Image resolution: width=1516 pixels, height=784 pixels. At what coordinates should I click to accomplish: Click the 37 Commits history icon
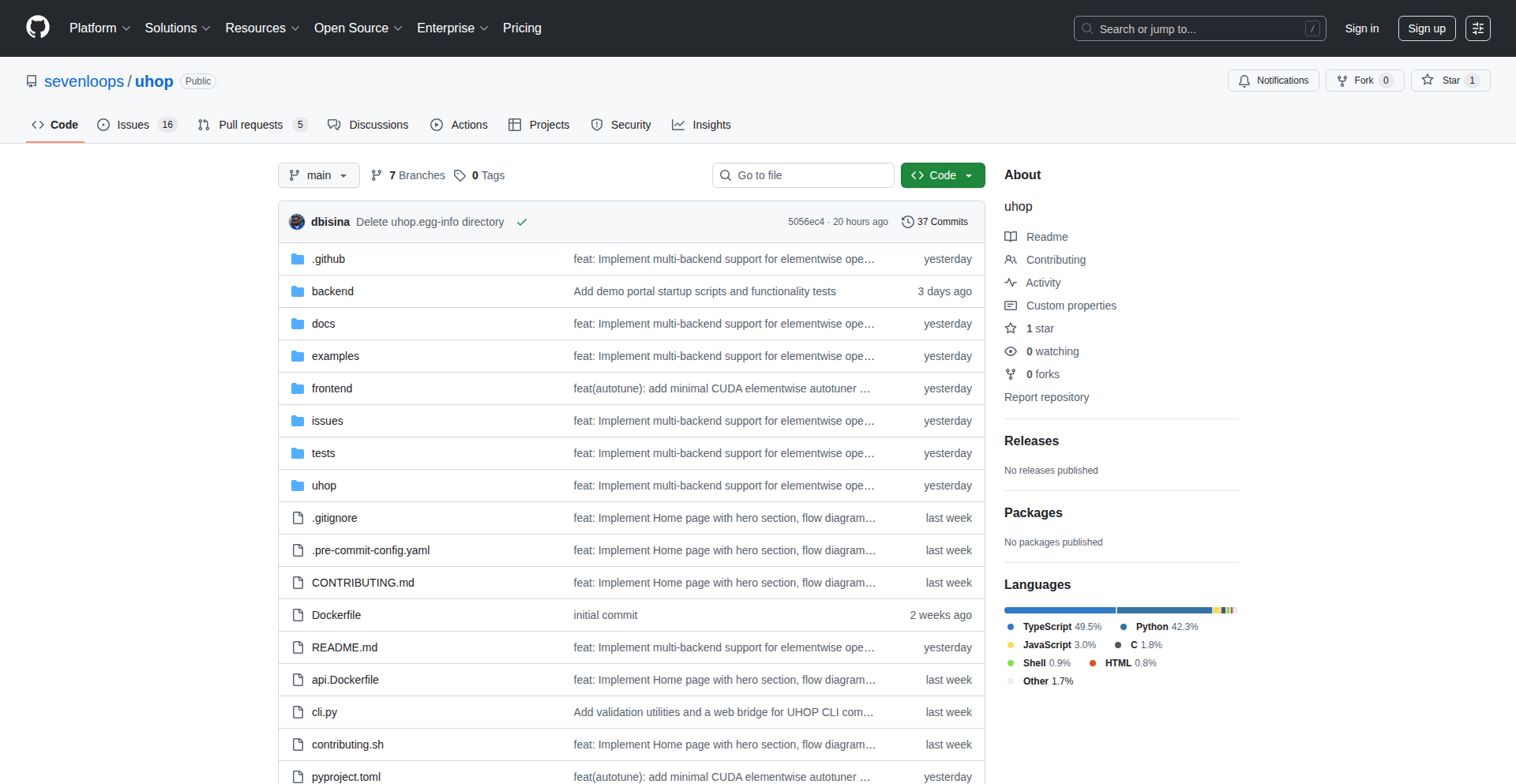click(x=907, y=222)
